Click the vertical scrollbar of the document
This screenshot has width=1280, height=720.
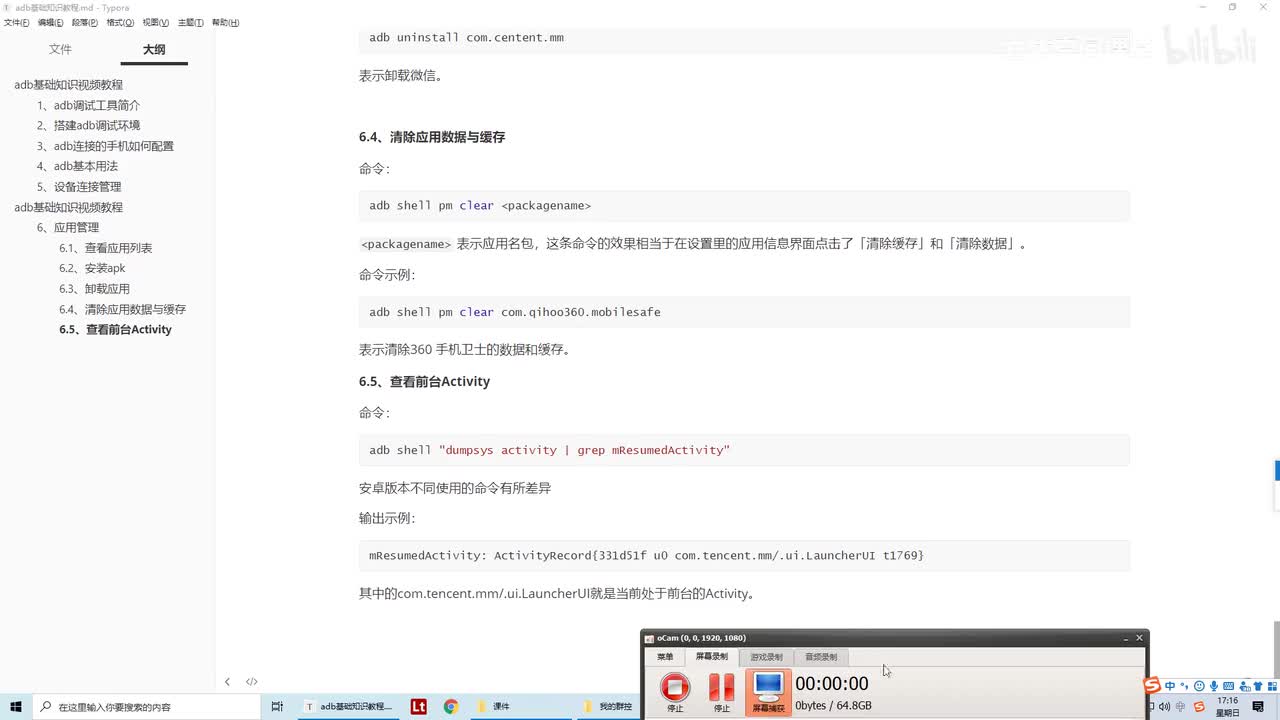click(1276, 649)
